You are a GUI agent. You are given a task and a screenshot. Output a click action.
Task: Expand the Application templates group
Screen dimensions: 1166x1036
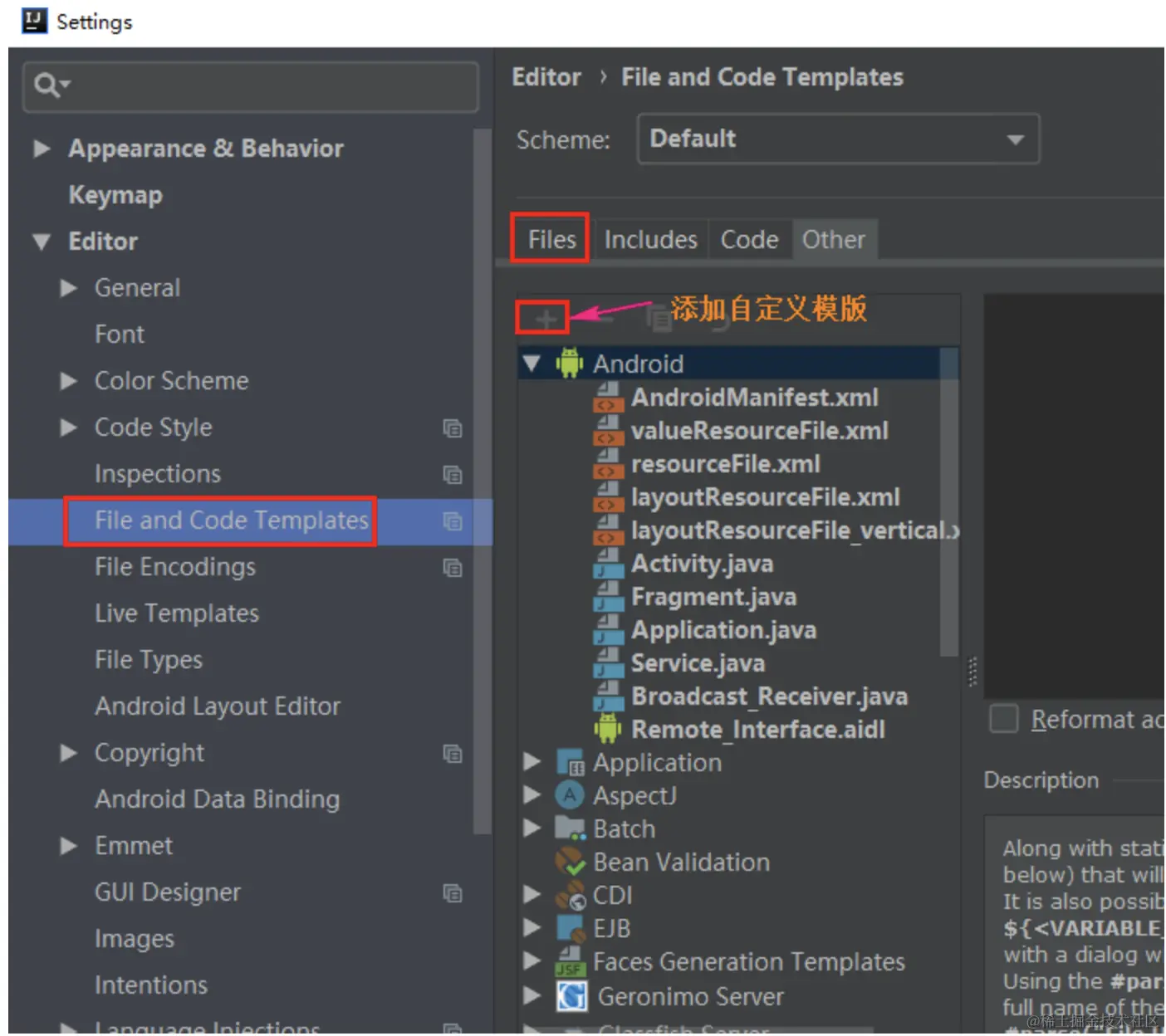(532, 762)
